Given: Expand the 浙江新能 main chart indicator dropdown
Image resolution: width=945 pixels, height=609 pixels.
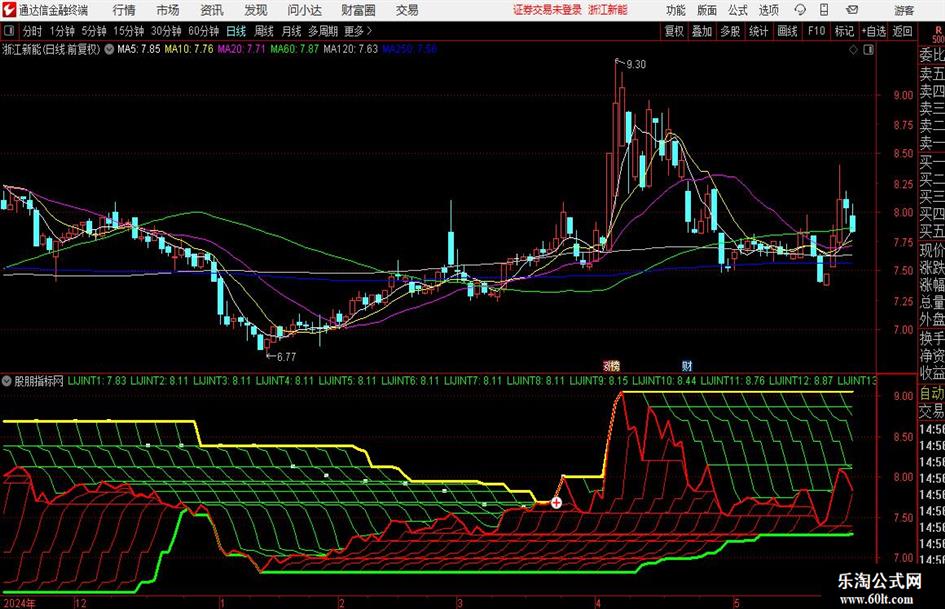Looking at the screenshot, I should pos(109,49).
